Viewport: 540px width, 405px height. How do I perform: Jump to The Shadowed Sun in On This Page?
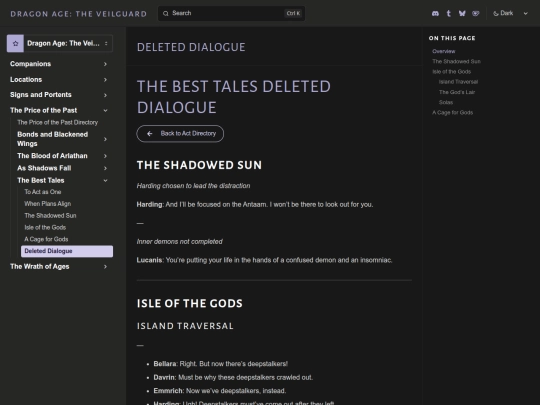456,61
